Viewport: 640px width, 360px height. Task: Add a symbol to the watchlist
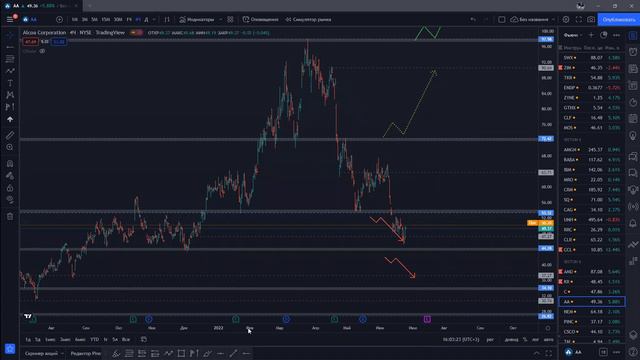coord(591,35)
